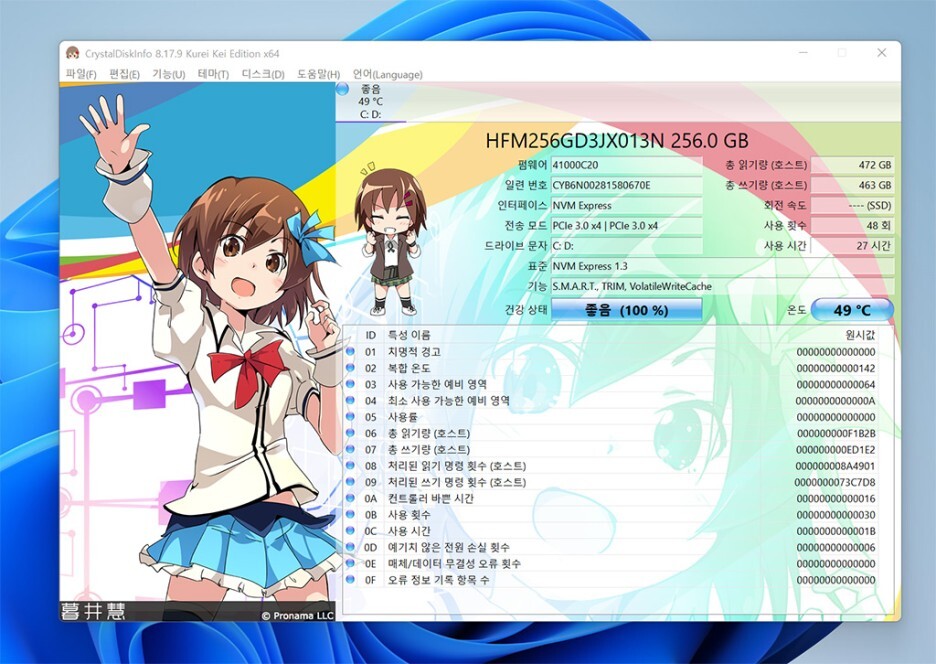The image size is (936, 664).
Task: Select attribute name 사용률
Action: [403, 417]
